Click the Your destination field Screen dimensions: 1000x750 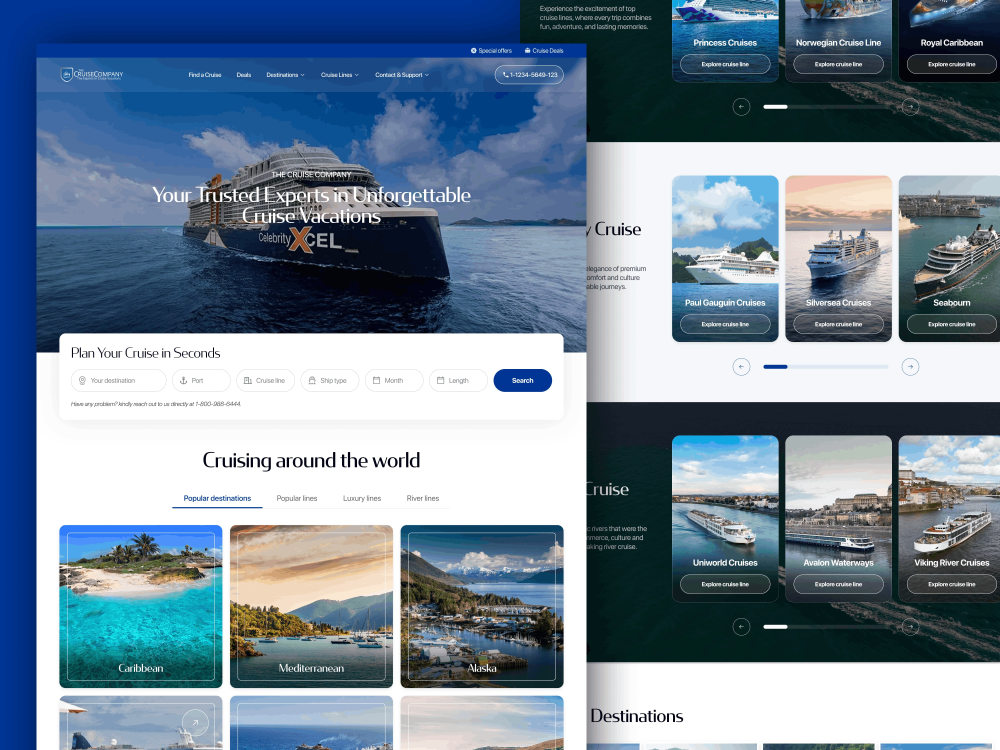[119, 380]
